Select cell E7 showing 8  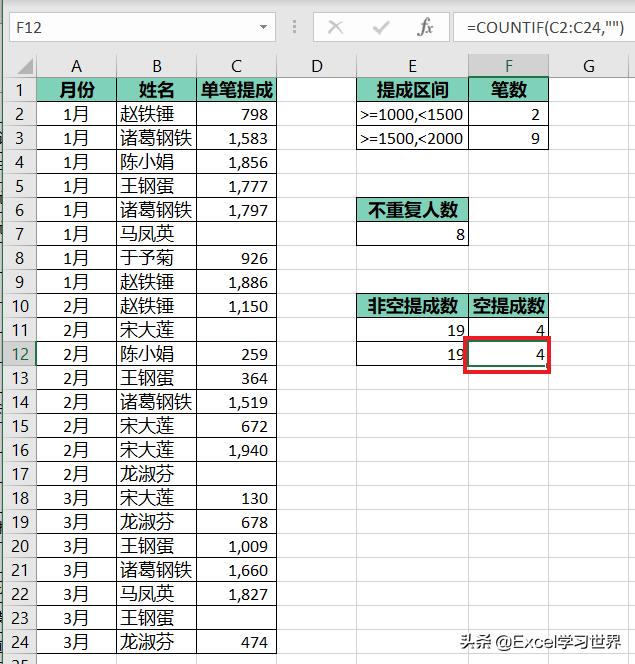click(x=412, y=234)
